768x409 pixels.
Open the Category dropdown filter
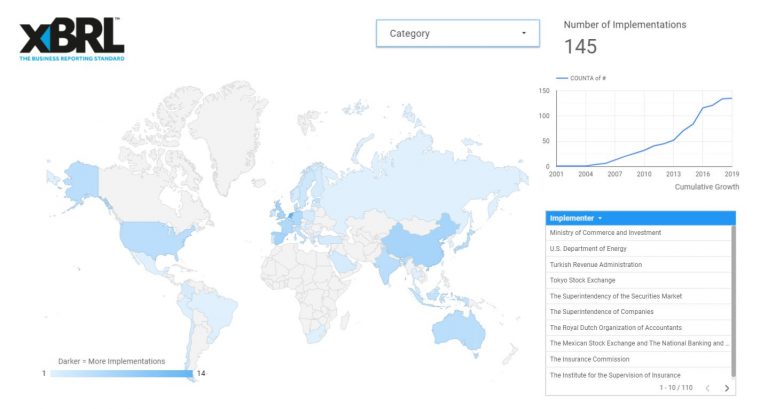457,33
